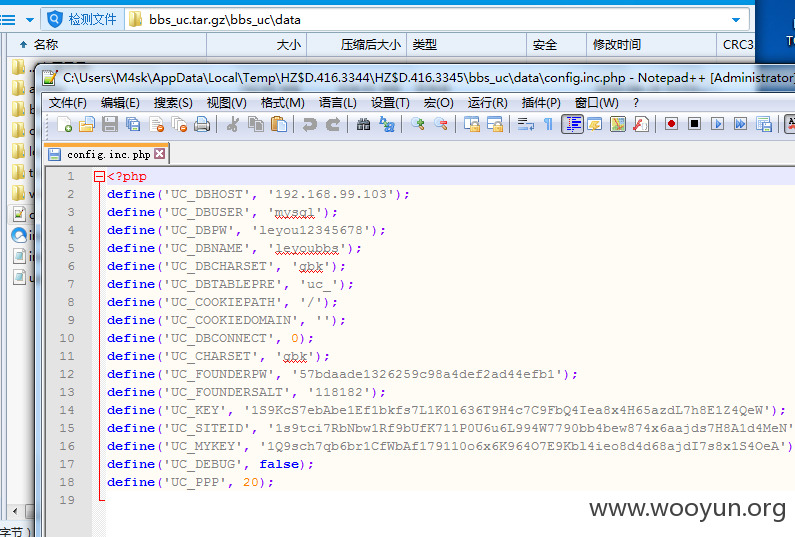Create a new file in Notepad++
This screenshot has height=537, width=795.
point(64,124)
